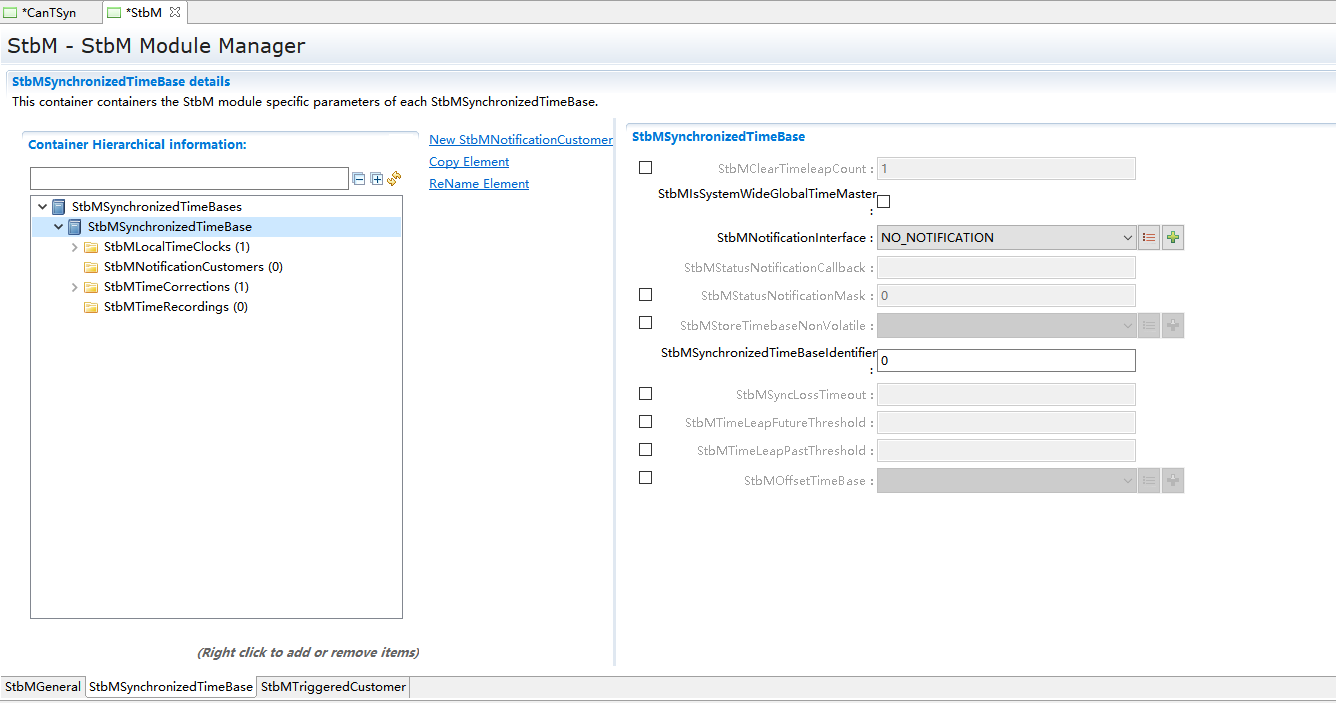
Task: Click the StbMNotificationCustomers folder icon
Action: 91,267
